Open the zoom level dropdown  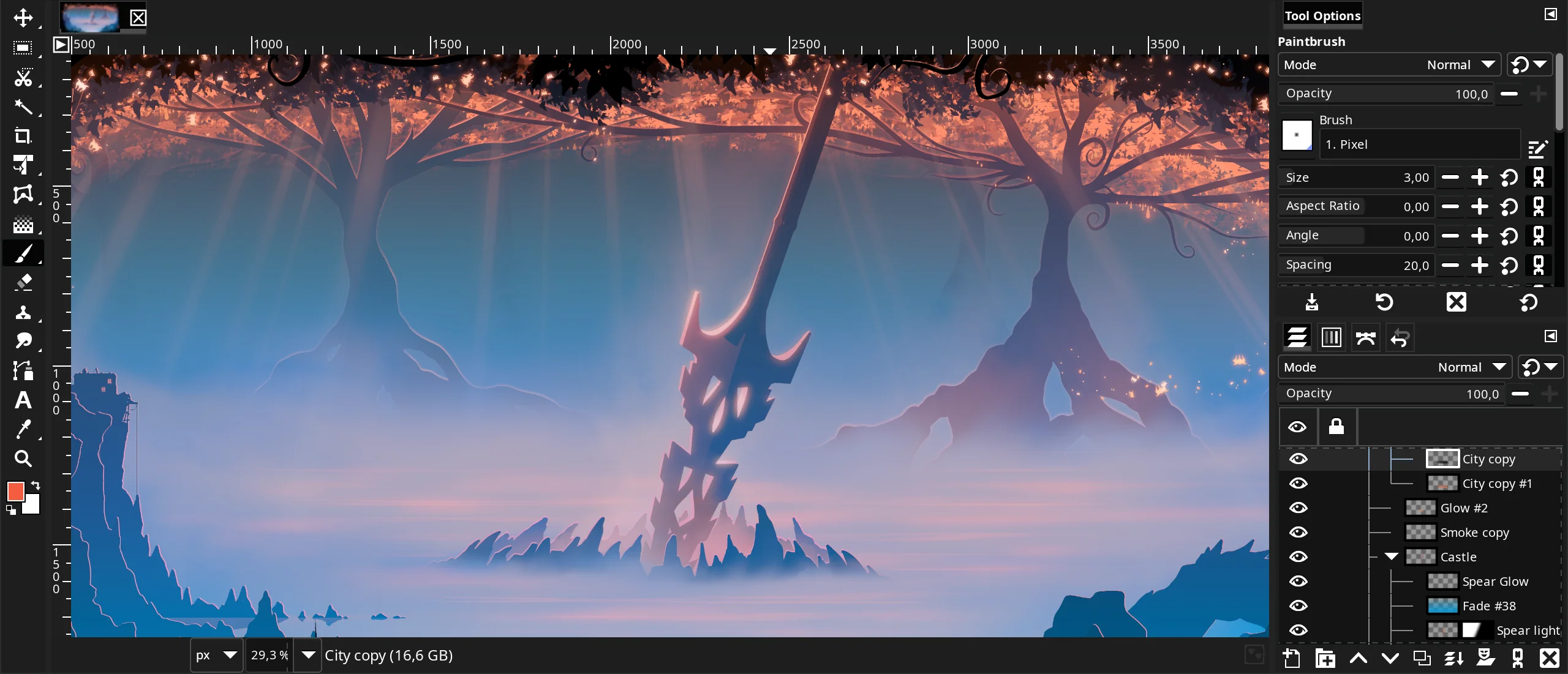tap(309, 655)
